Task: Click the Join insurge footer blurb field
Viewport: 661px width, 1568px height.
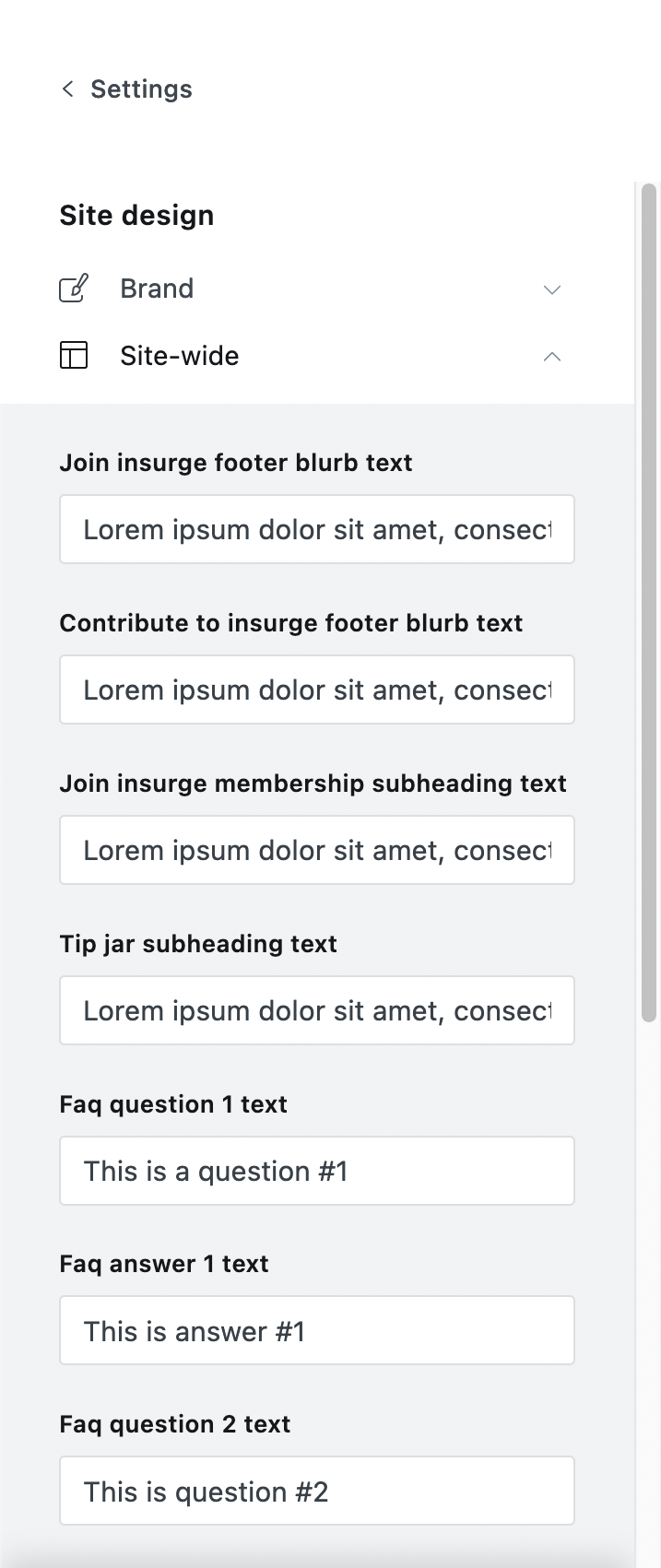Action: [317, 529]
